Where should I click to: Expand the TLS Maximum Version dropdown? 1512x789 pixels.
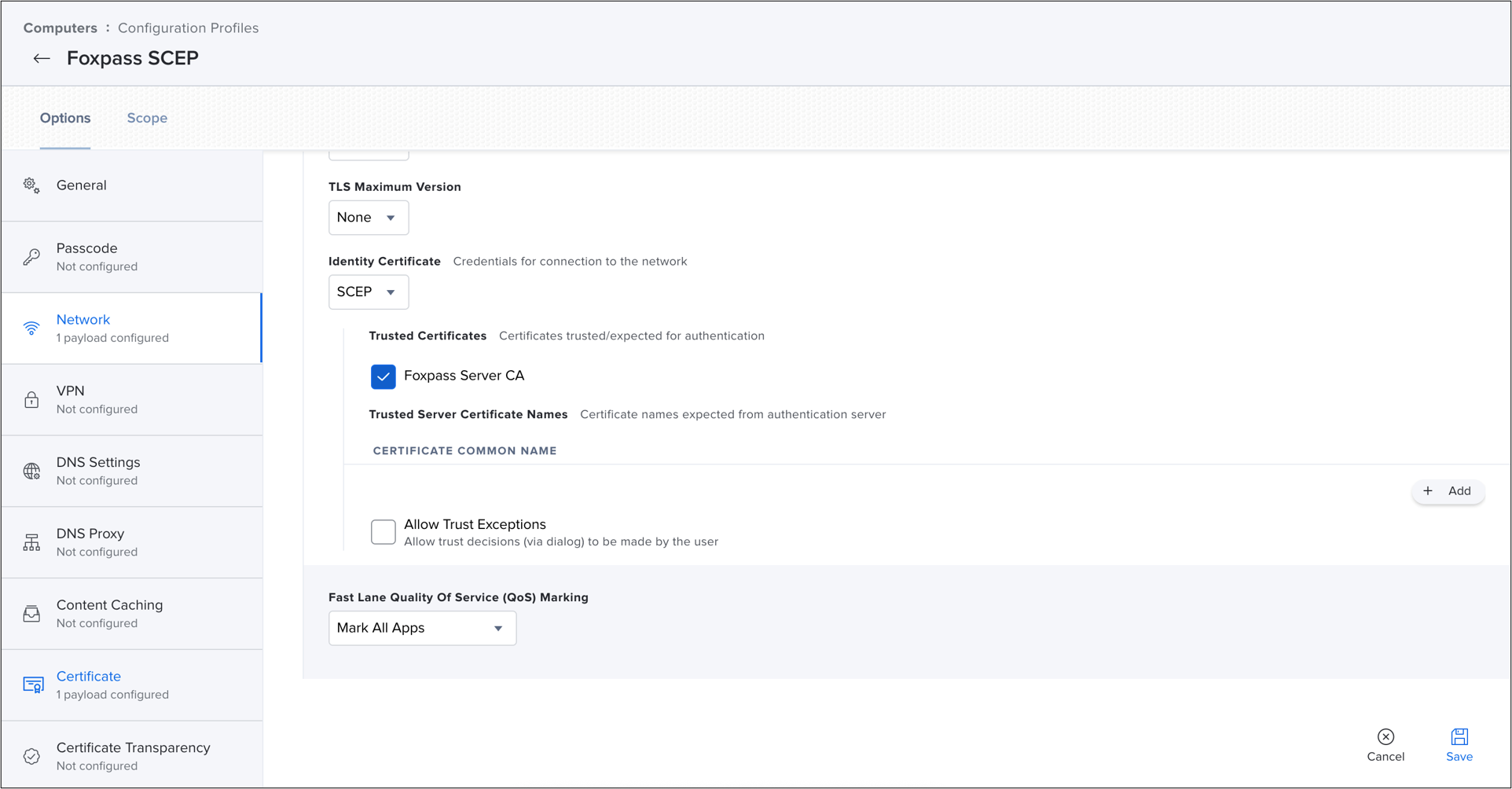click(x=368, y=218)
